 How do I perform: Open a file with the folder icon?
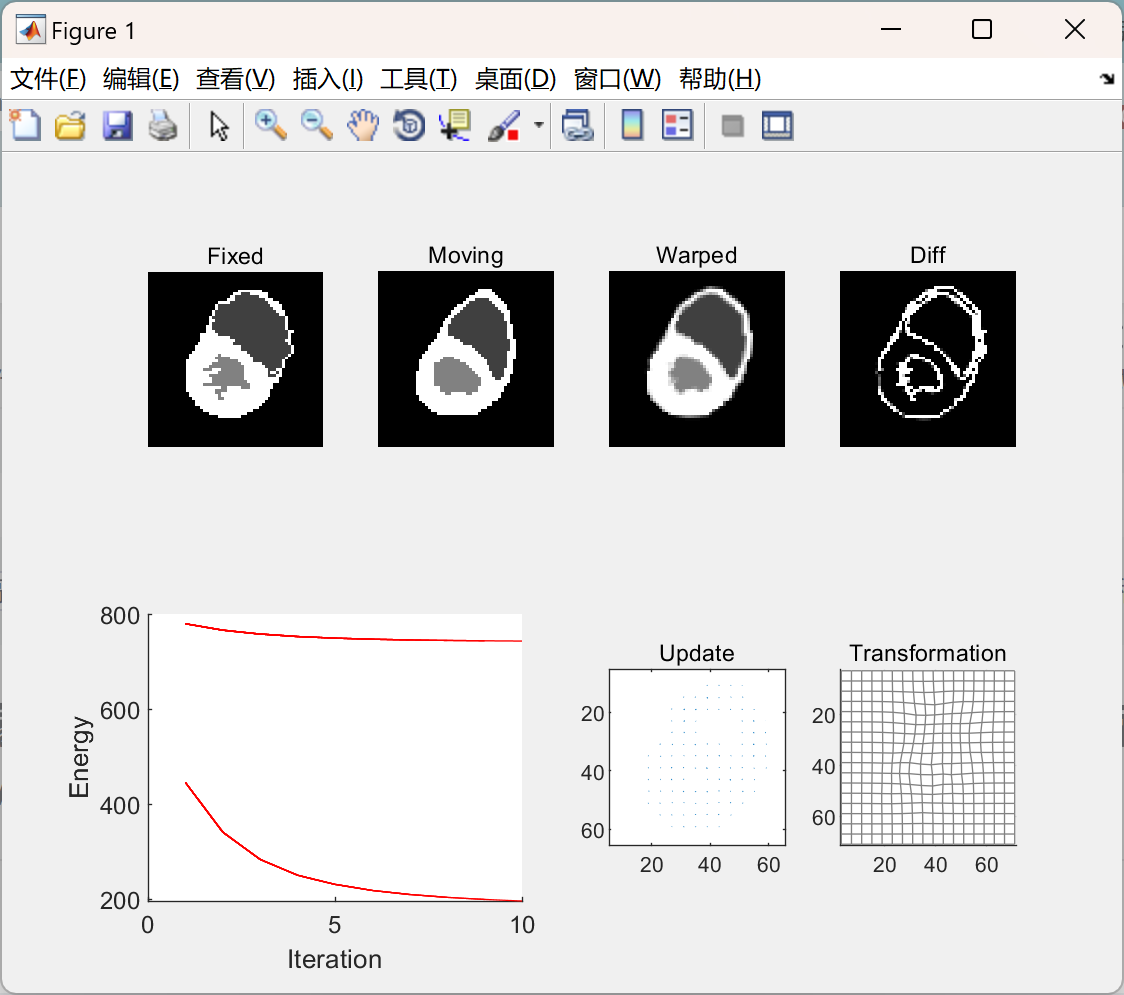(x=70, y=125)
